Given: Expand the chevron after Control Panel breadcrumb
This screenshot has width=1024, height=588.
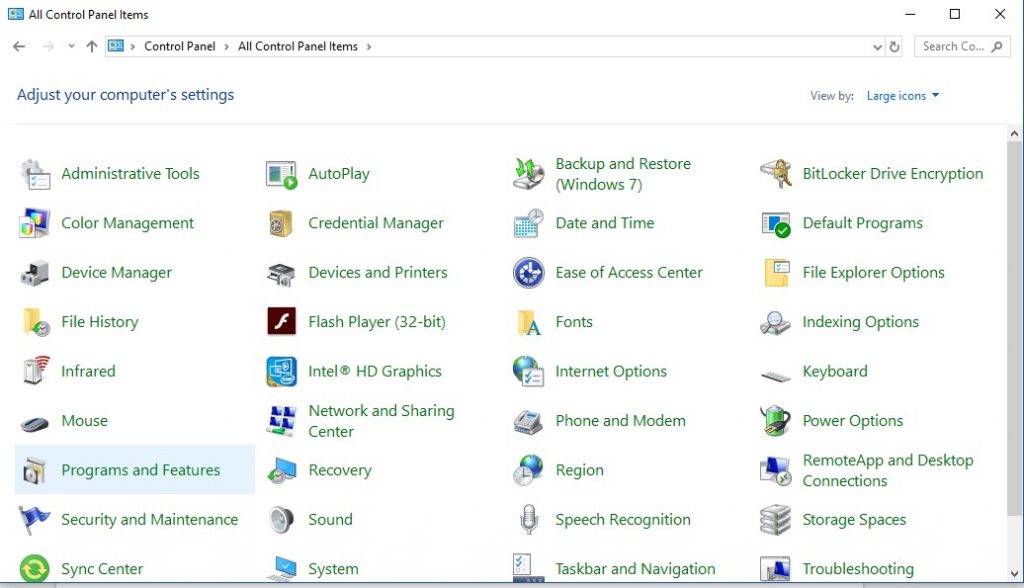Looking at the screenshot, I should pos(227,47).
